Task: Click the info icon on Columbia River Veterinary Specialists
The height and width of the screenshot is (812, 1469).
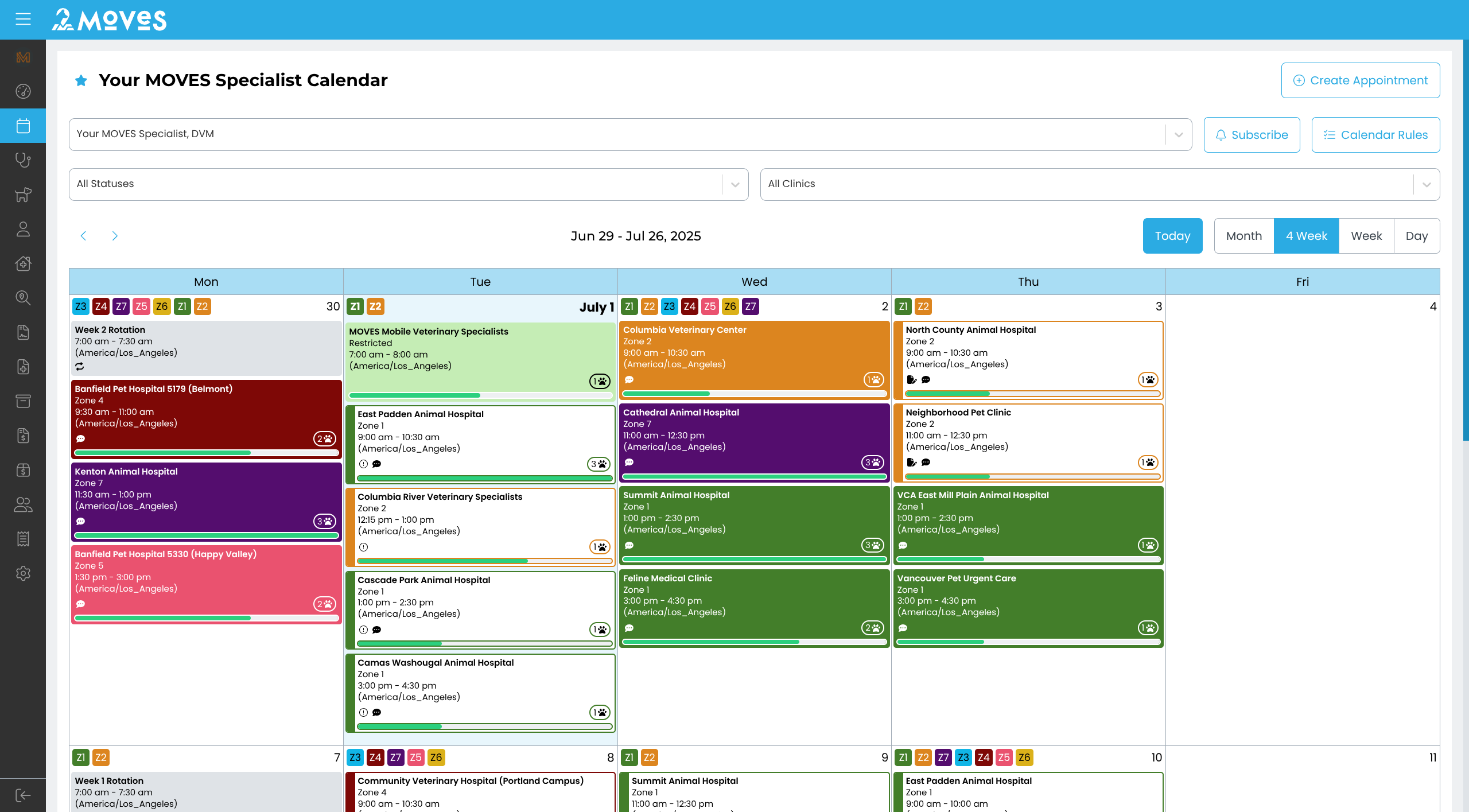Action: pyautogui.click(x=363, y=547)
